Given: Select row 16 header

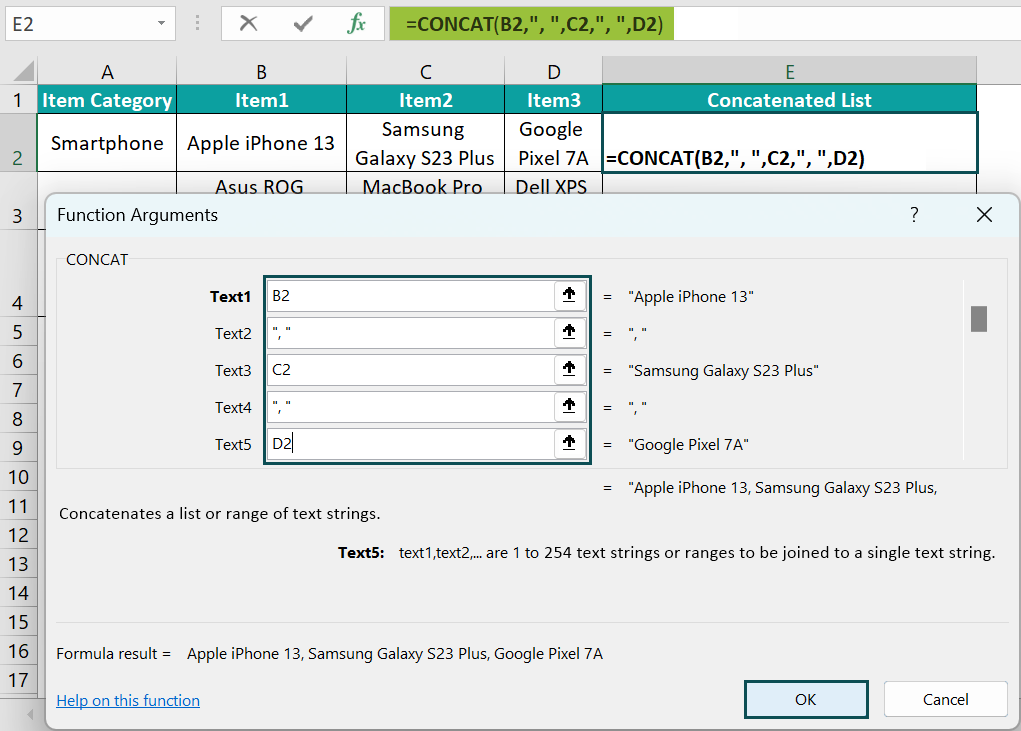Looking at the screenshot, I should pyautogui.click(x=18, y=651).
